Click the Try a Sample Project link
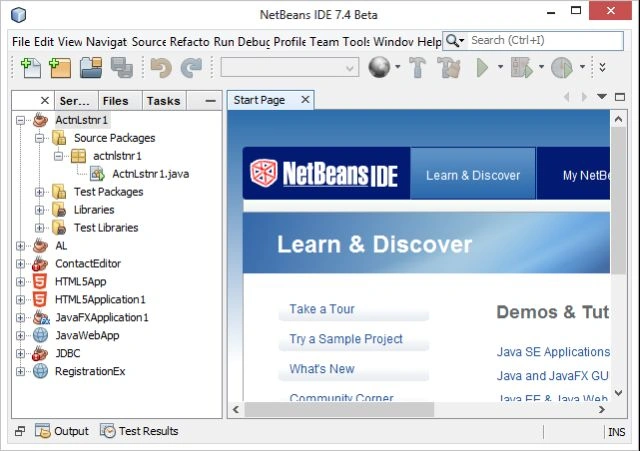The image size is (640, 451). (346, 339)
